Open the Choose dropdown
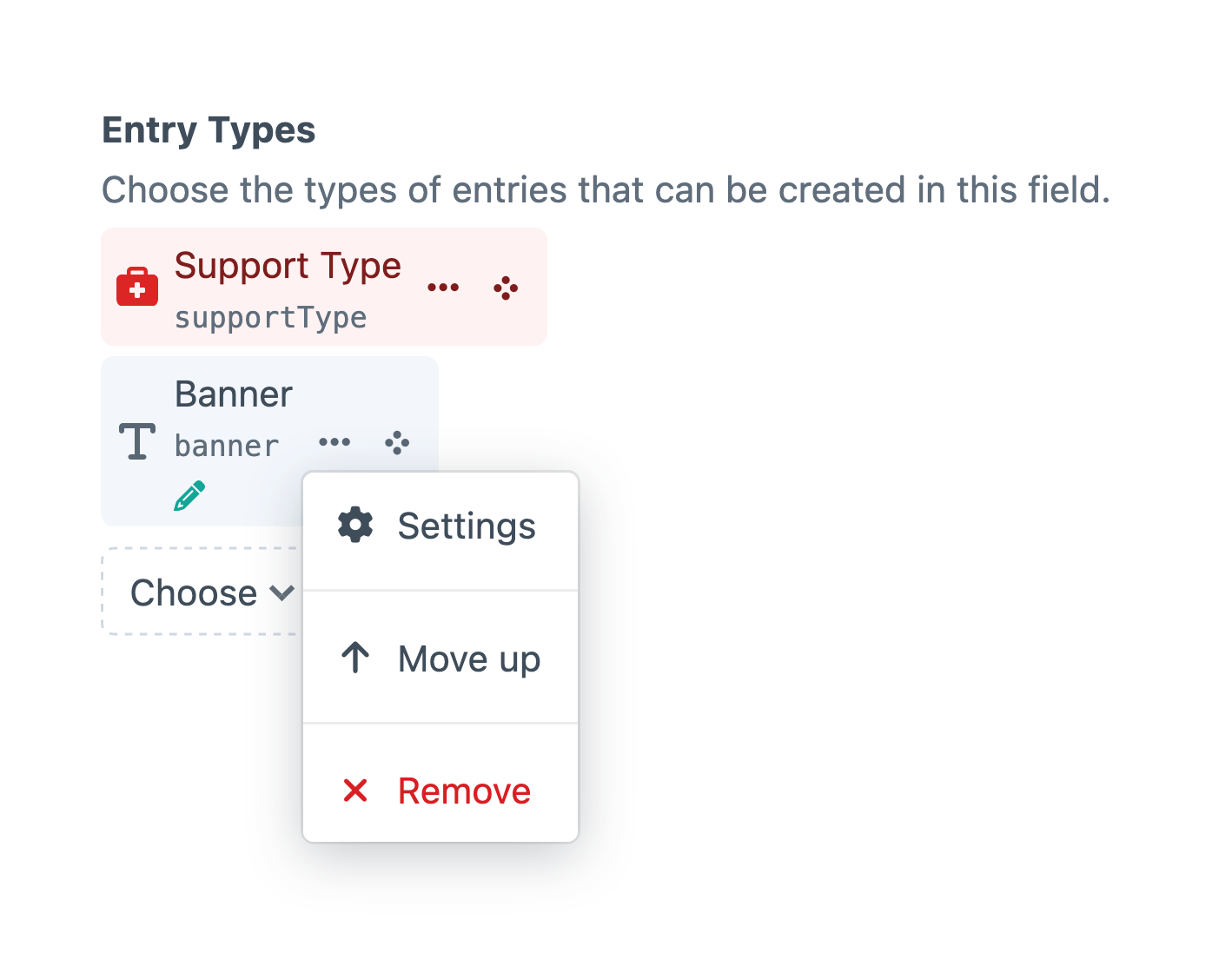 [x=194, y=593]
